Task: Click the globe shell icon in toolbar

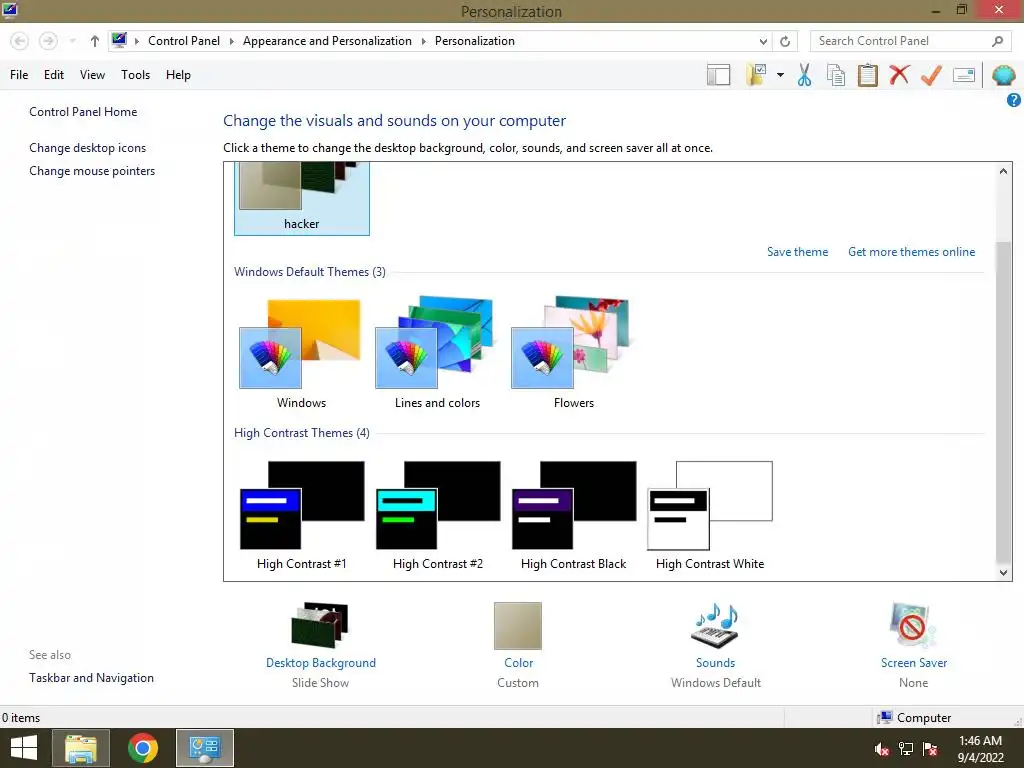Action: point(1004,75)
